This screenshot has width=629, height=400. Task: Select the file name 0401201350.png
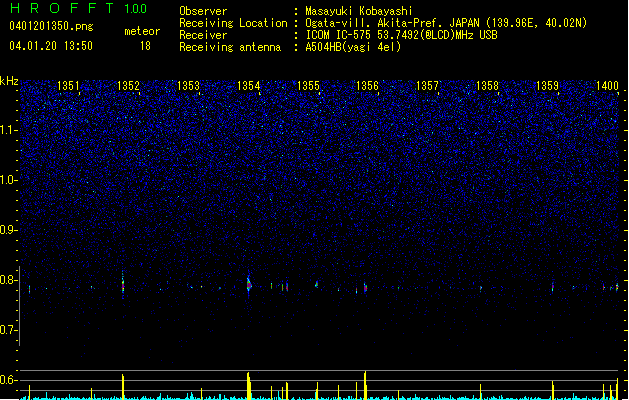click(51, 27)
